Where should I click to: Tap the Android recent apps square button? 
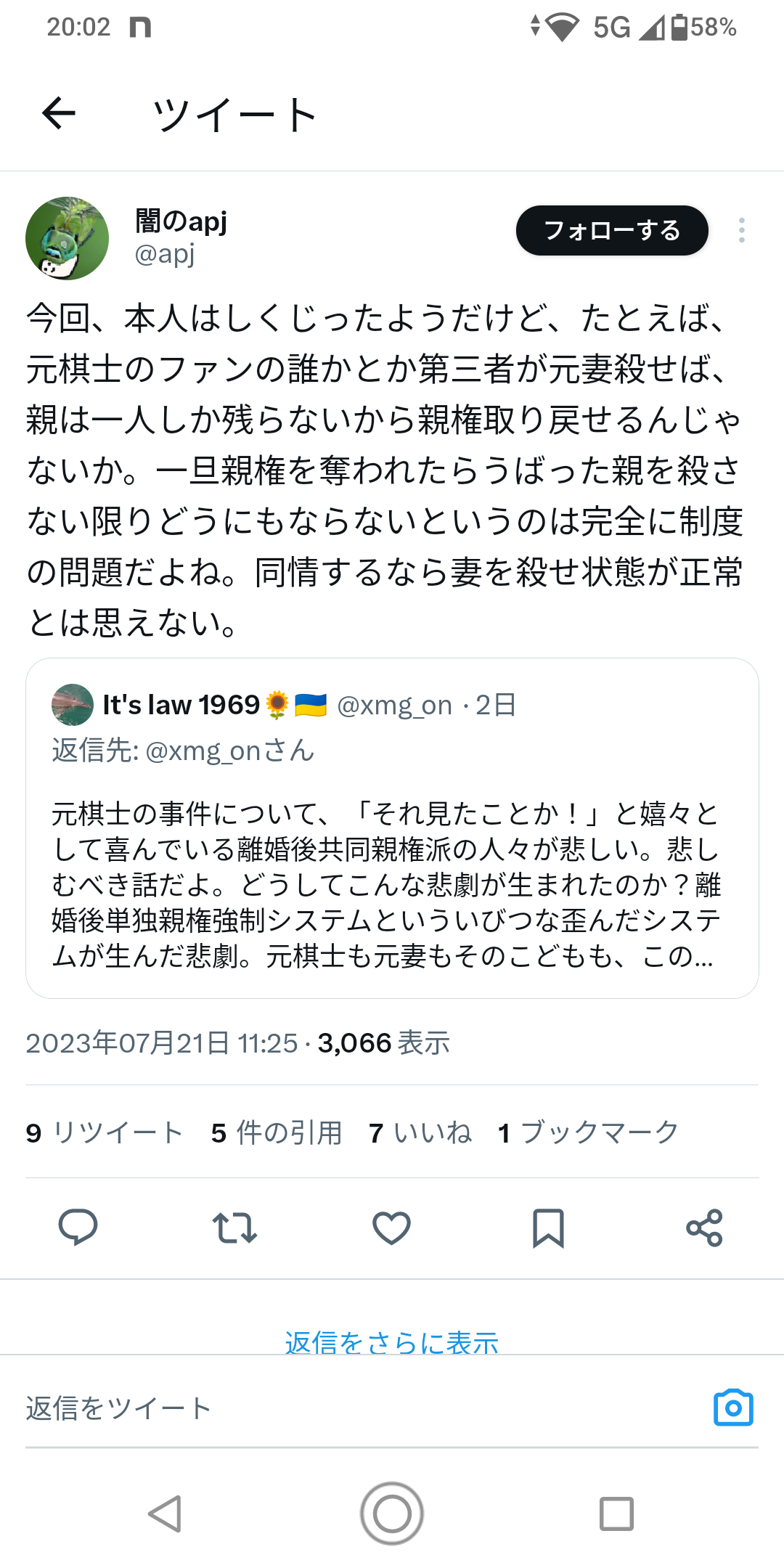pyautogui.click(x=616, y=1514)
